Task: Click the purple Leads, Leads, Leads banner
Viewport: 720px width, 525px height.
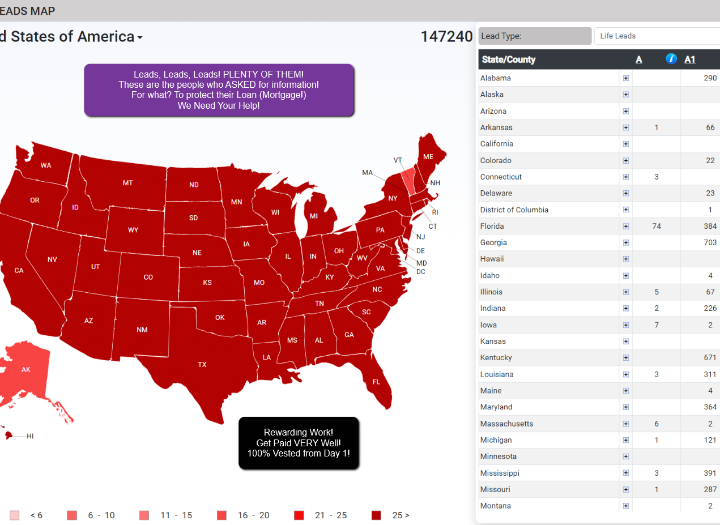Action: 219,90
